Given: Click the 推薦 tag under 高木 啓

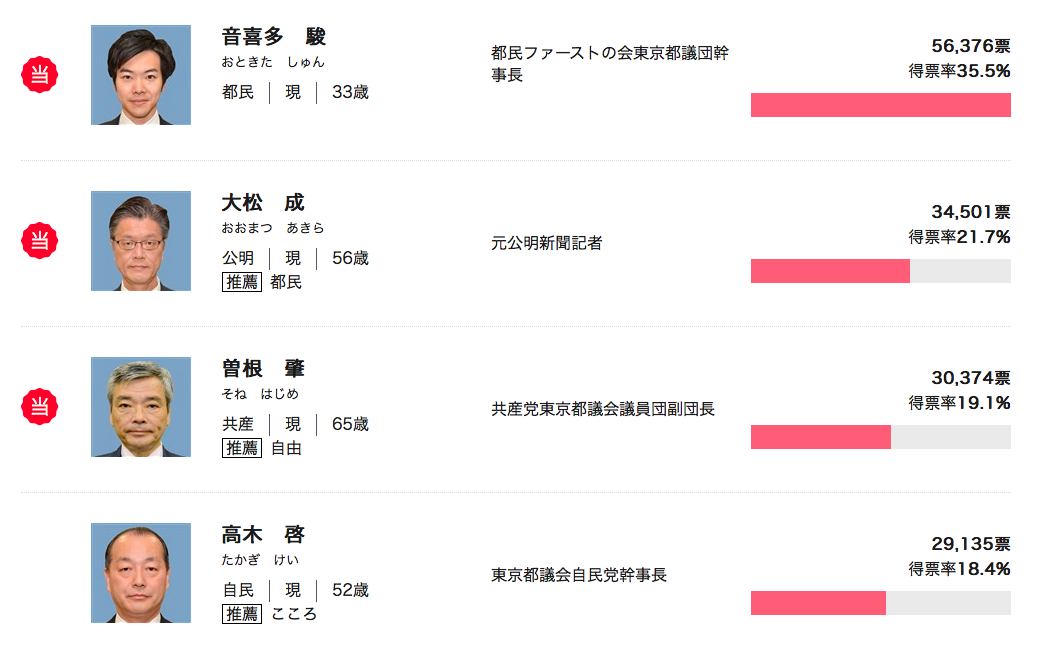Looking at the screenshot, I should (x=242, y=614).
